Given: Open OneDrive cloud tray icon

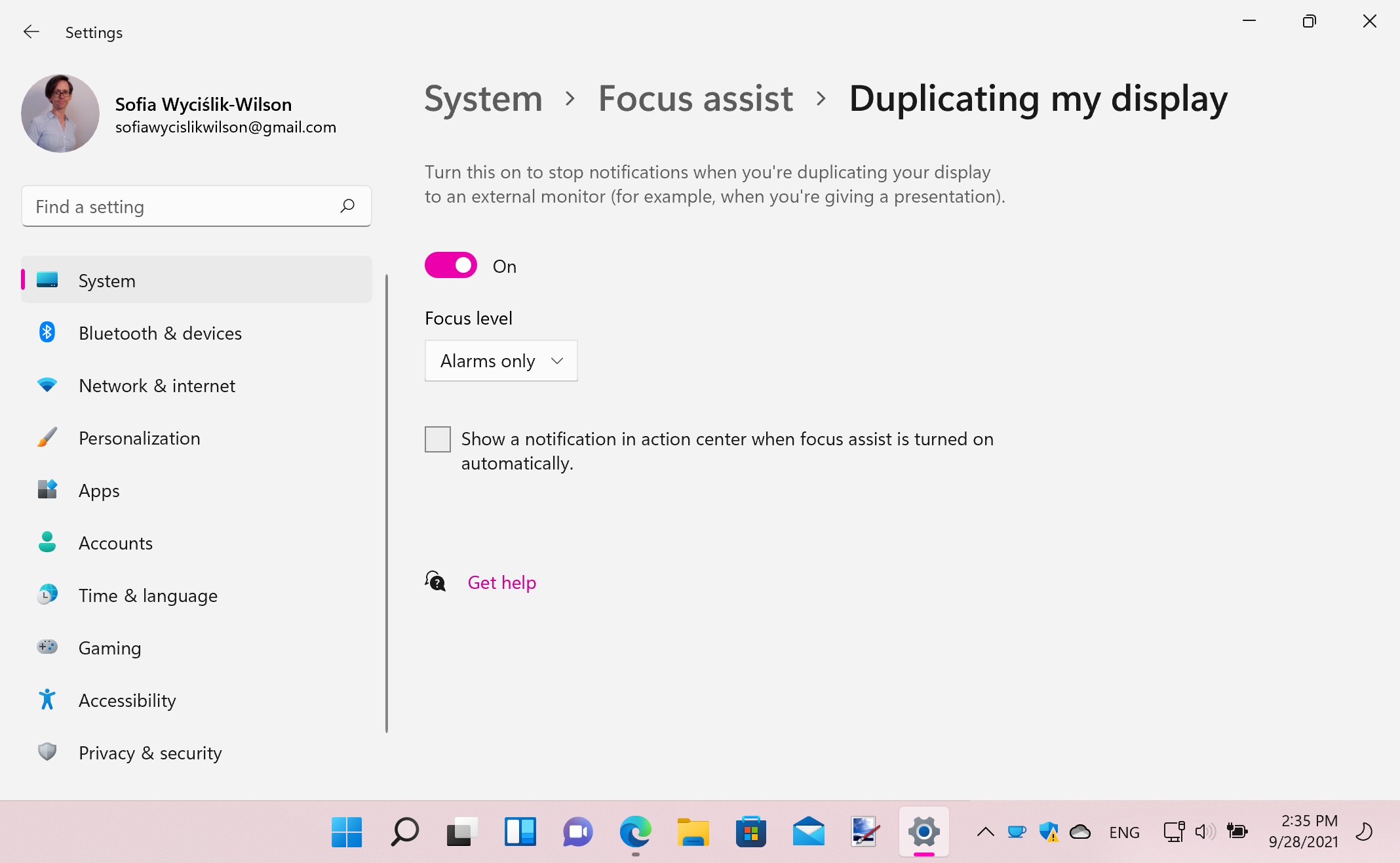Looking at the screenshot, I should point(1079,832).
